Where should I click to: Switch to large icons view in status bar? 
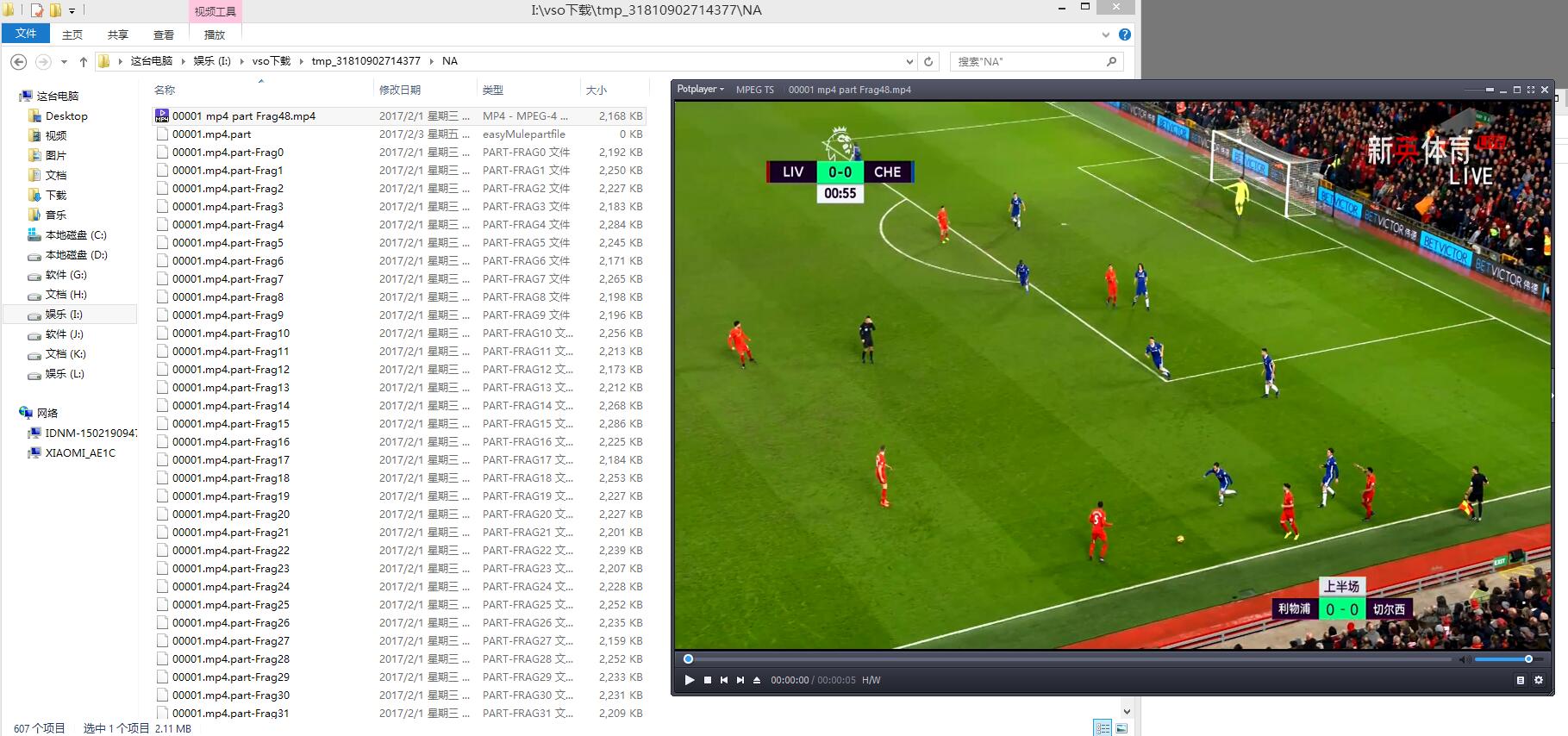coord(1121,727)
